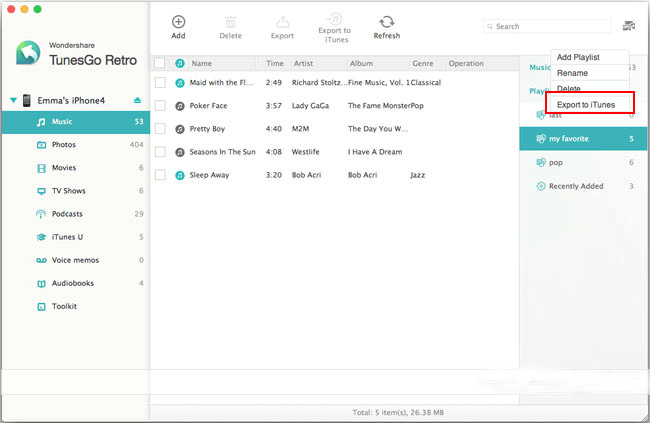Open the playlist panel icon at top right

629,26
